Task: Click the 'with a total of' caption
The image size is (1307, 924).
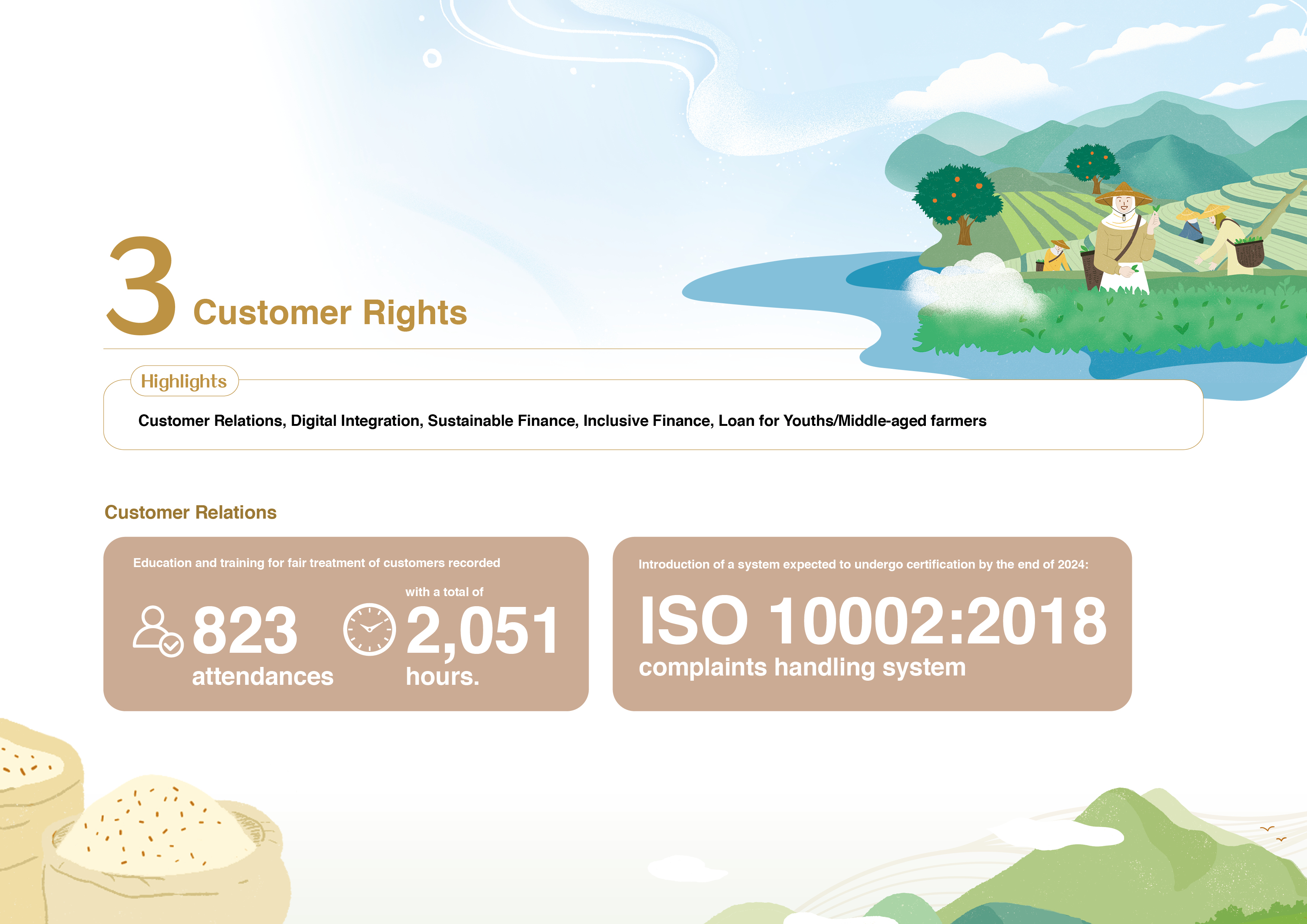Action: pos(444,592)
